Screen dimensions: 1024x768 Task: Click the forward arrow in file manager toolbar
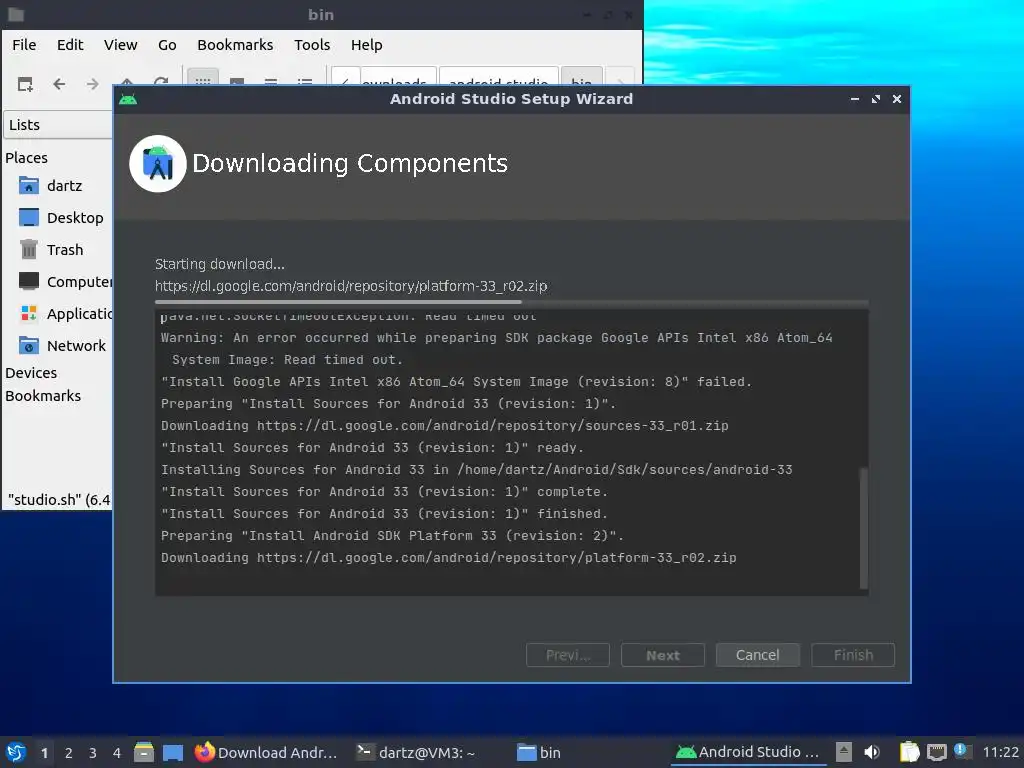pos(93,84)
